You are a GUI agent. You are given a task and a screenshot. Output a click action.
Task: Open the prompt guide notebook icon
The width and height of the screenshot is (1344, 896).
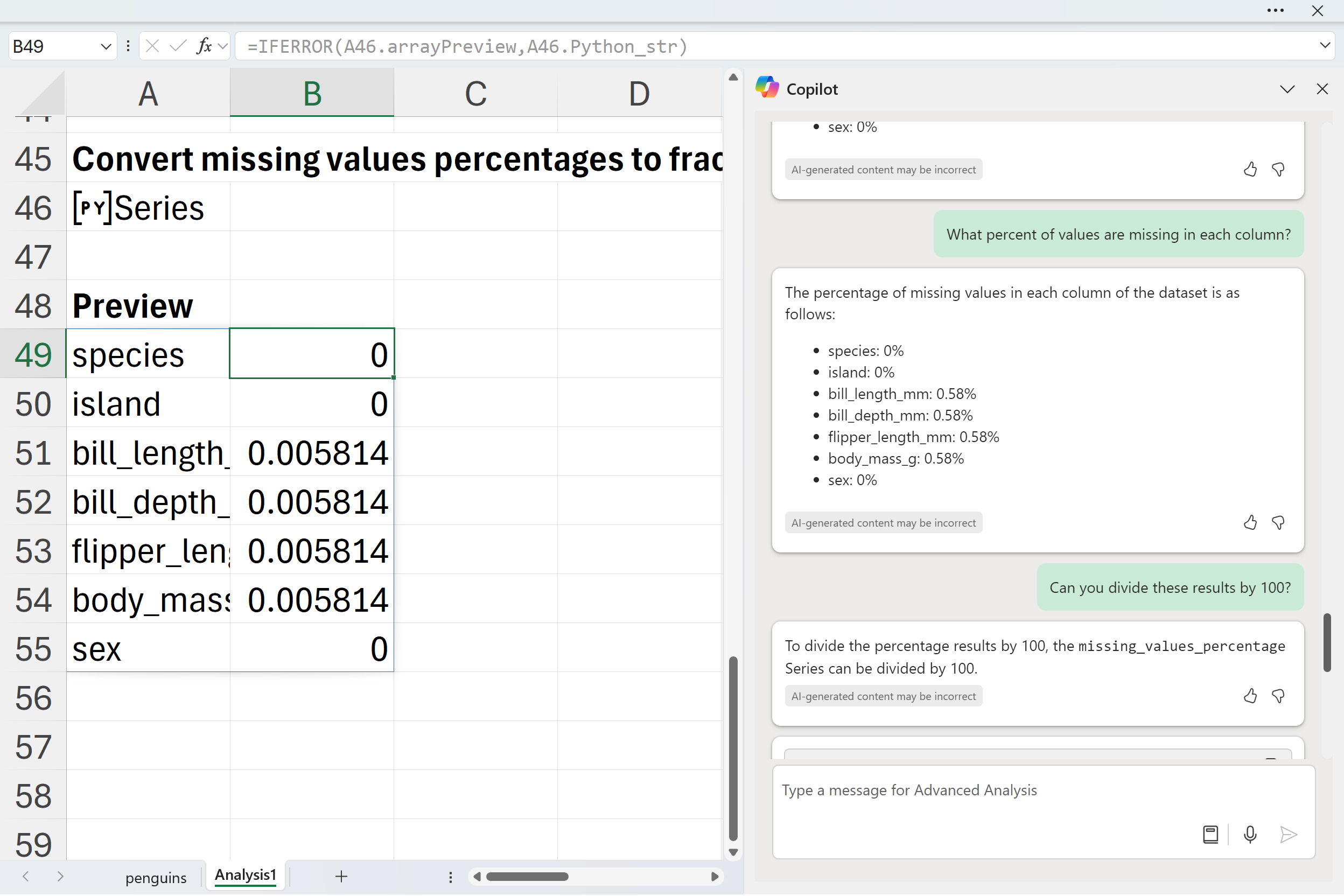pyautogui.click(x=1210, y=835)
